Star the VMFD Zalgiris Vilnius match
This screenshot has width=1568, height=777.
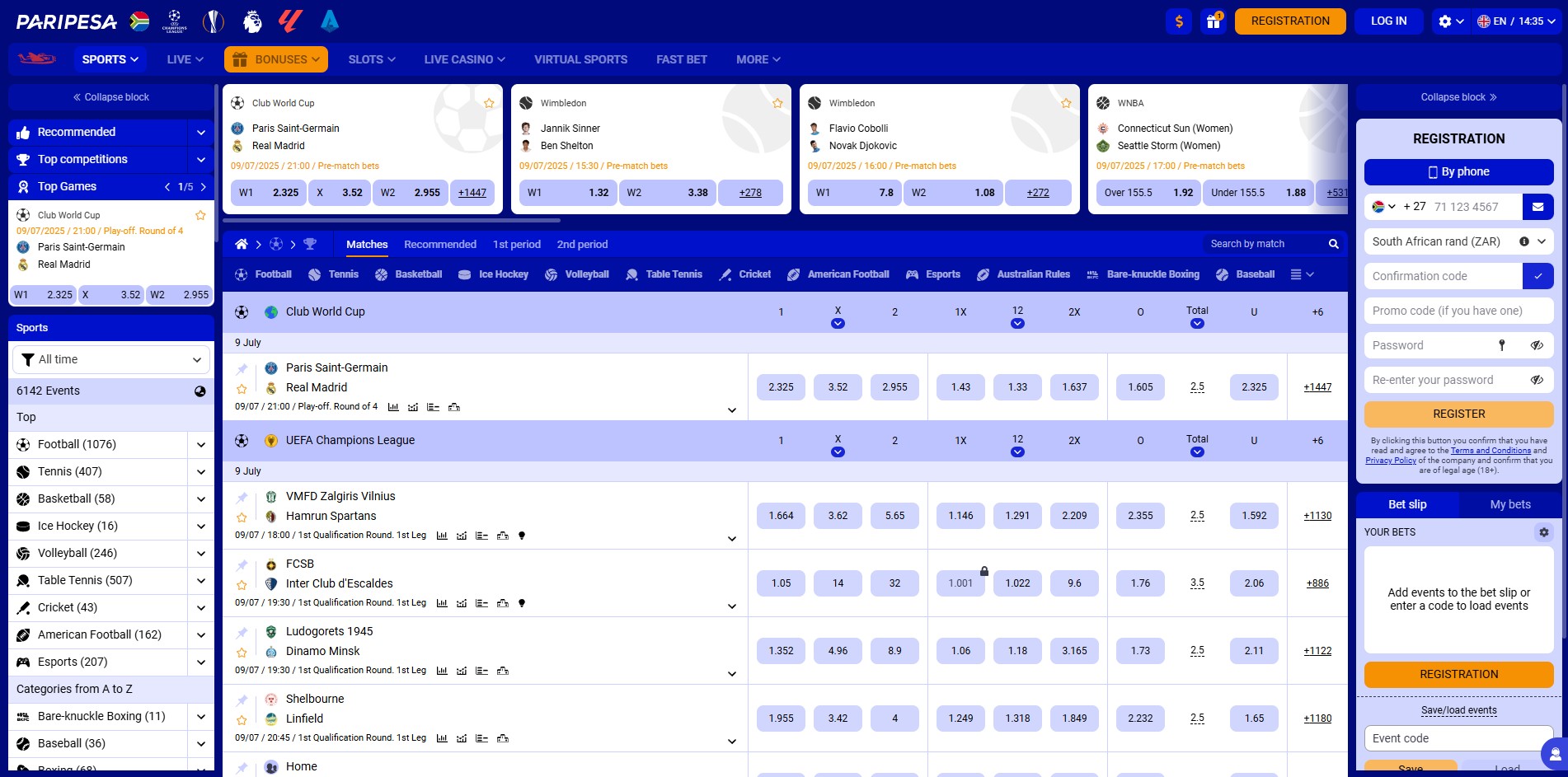point(242,517)
